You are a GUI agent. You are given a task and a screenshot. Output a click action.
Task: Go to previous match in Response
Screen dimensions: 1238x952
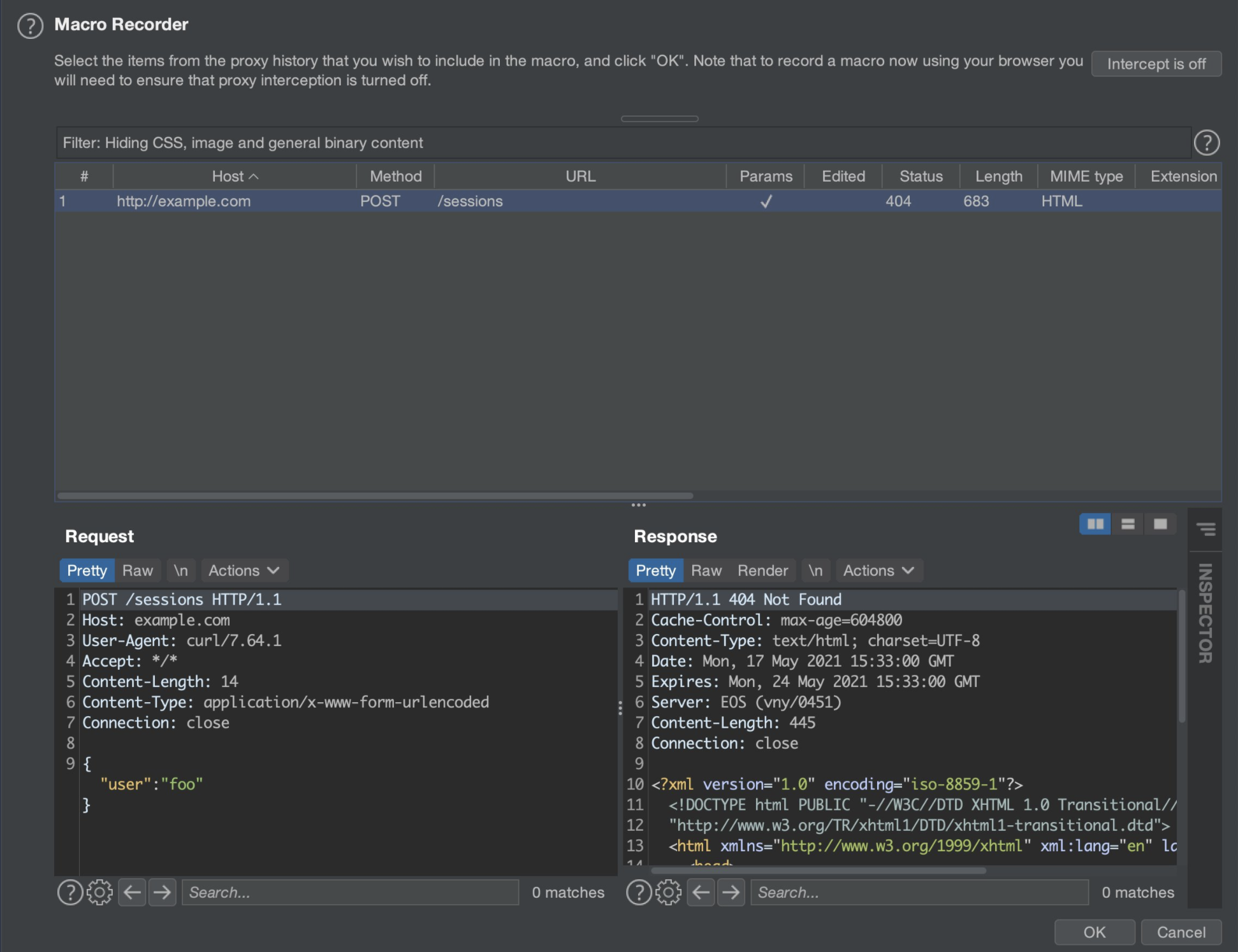[701, 892]
